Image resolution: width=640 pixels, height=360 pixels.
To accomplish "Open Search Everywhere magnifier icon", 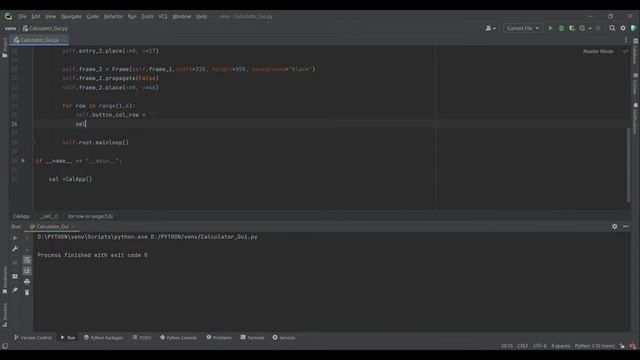I will coord(612,28).
